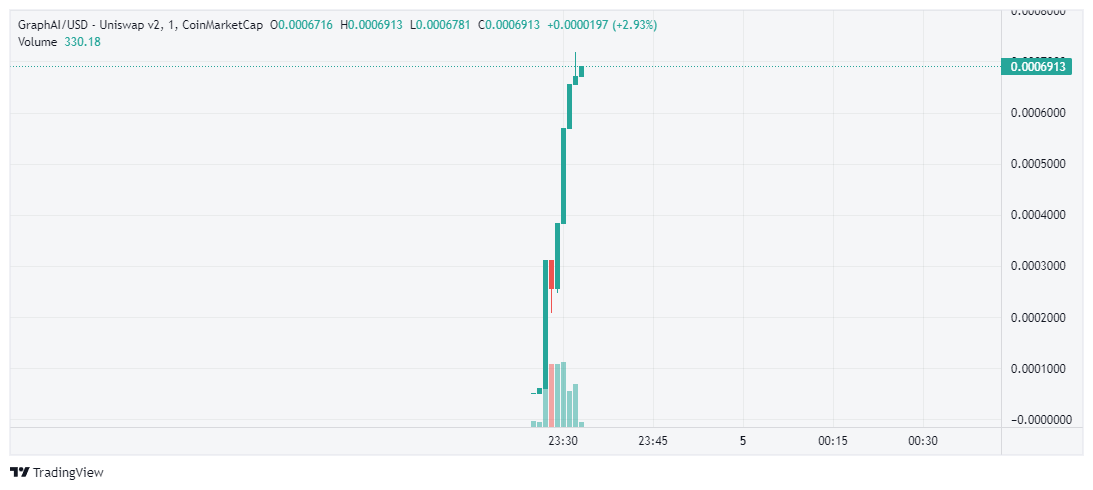1093x490 pixels.
Task: Select the GraphAI/USD symbol title
Action: (x=141, y=25)
